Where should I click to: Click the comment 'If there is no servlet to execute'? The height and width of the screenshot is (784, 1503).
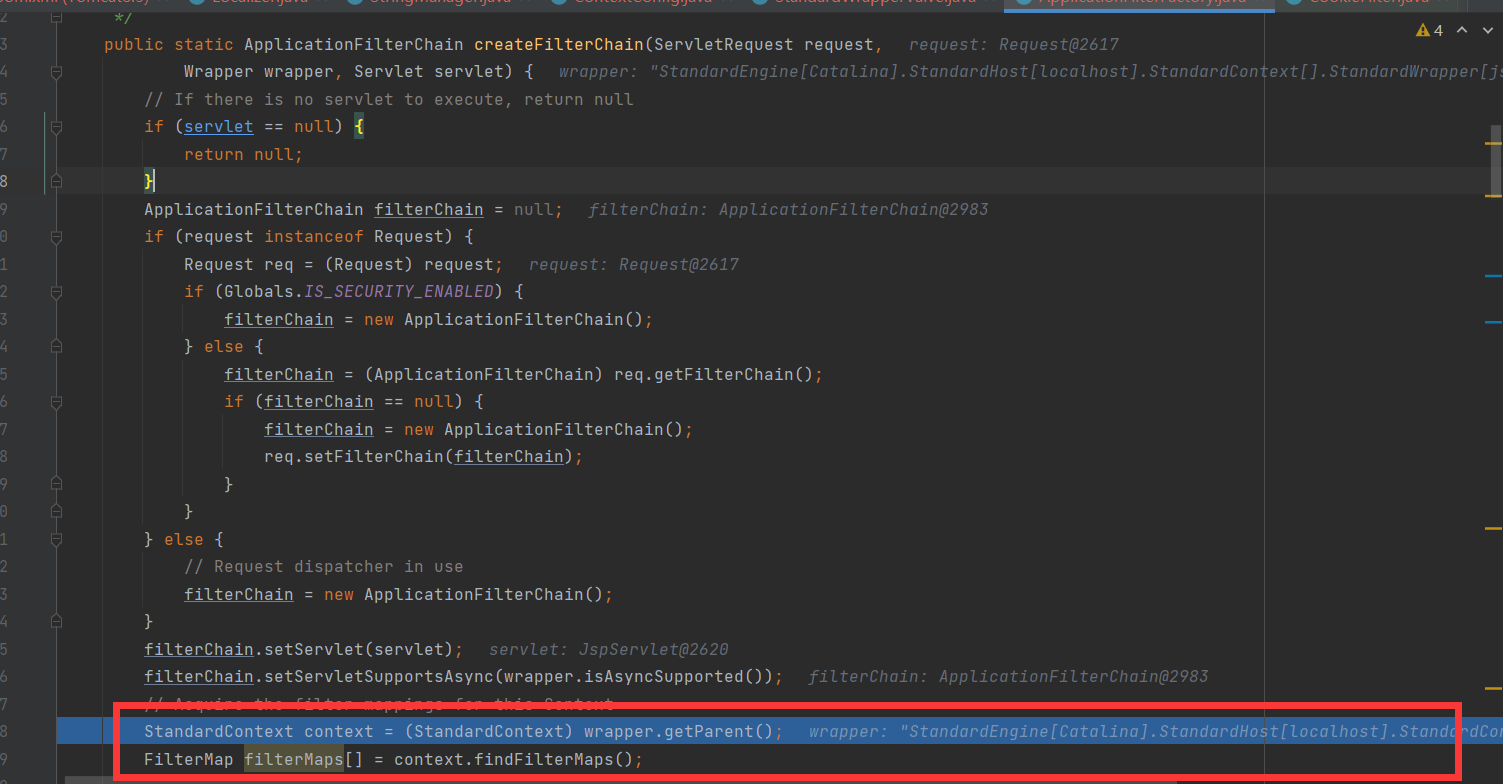389,100
